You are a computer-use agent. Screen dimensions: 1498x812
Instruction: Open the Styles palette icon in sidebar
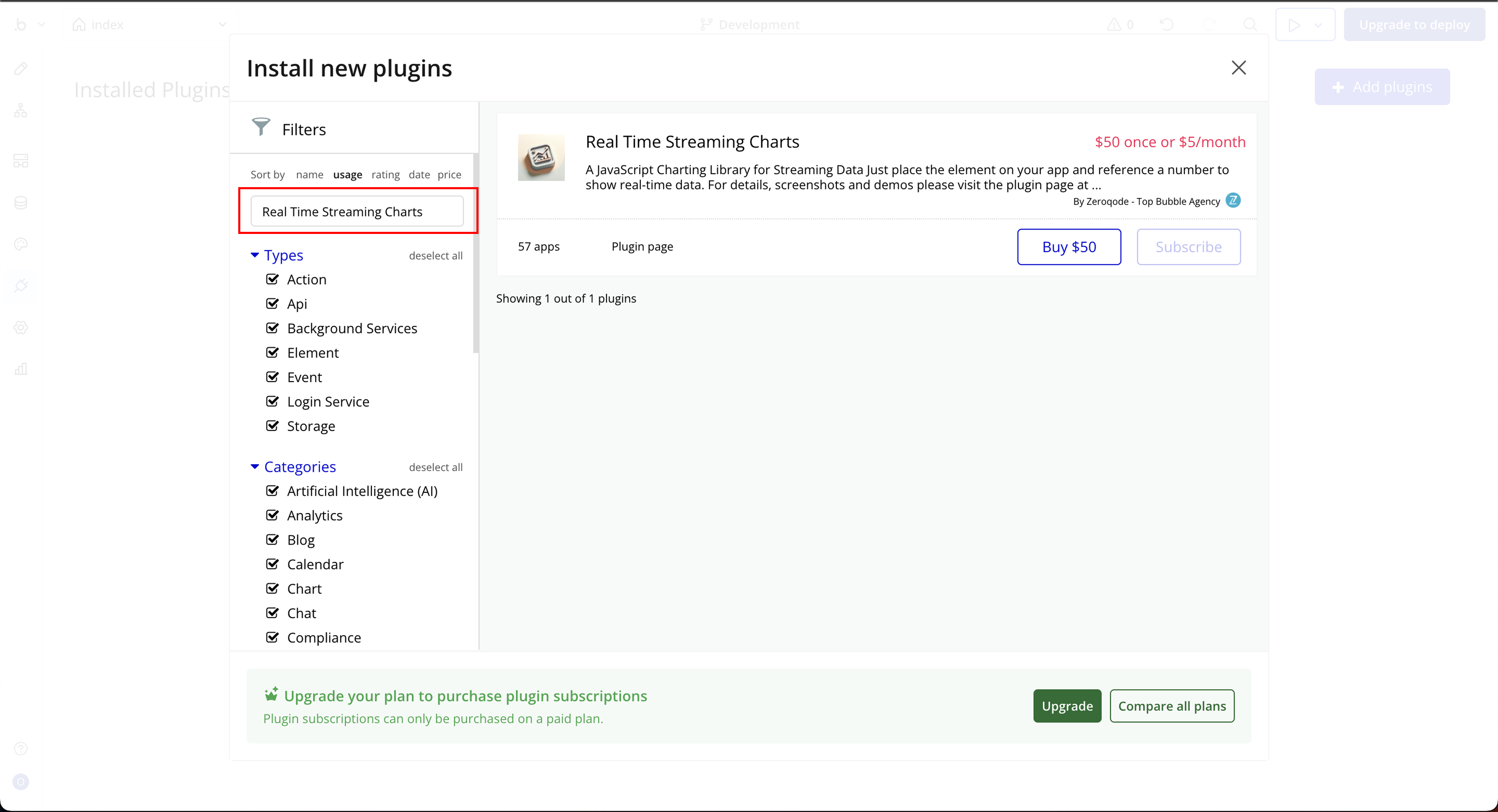click(21, 244)
